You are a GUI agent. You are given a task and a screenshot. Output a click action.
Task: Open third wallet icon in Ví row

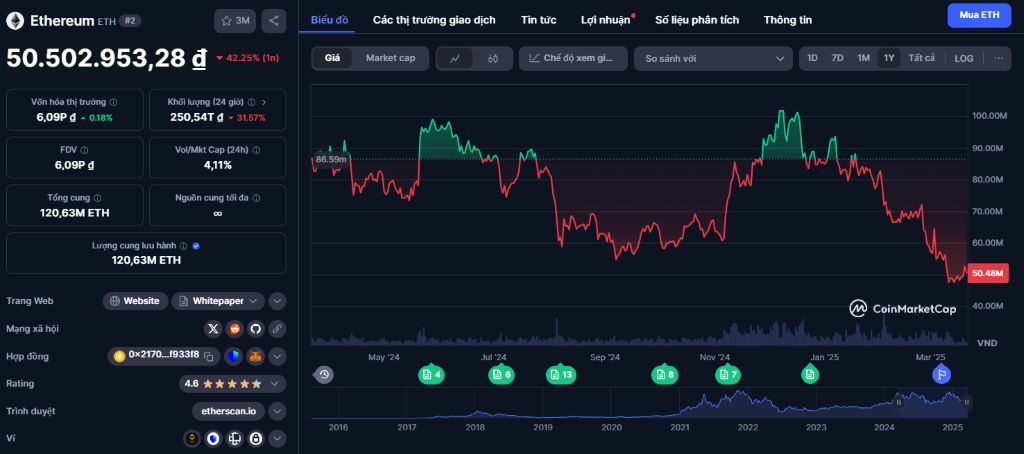pyautogui.click(x=234, y=438)
